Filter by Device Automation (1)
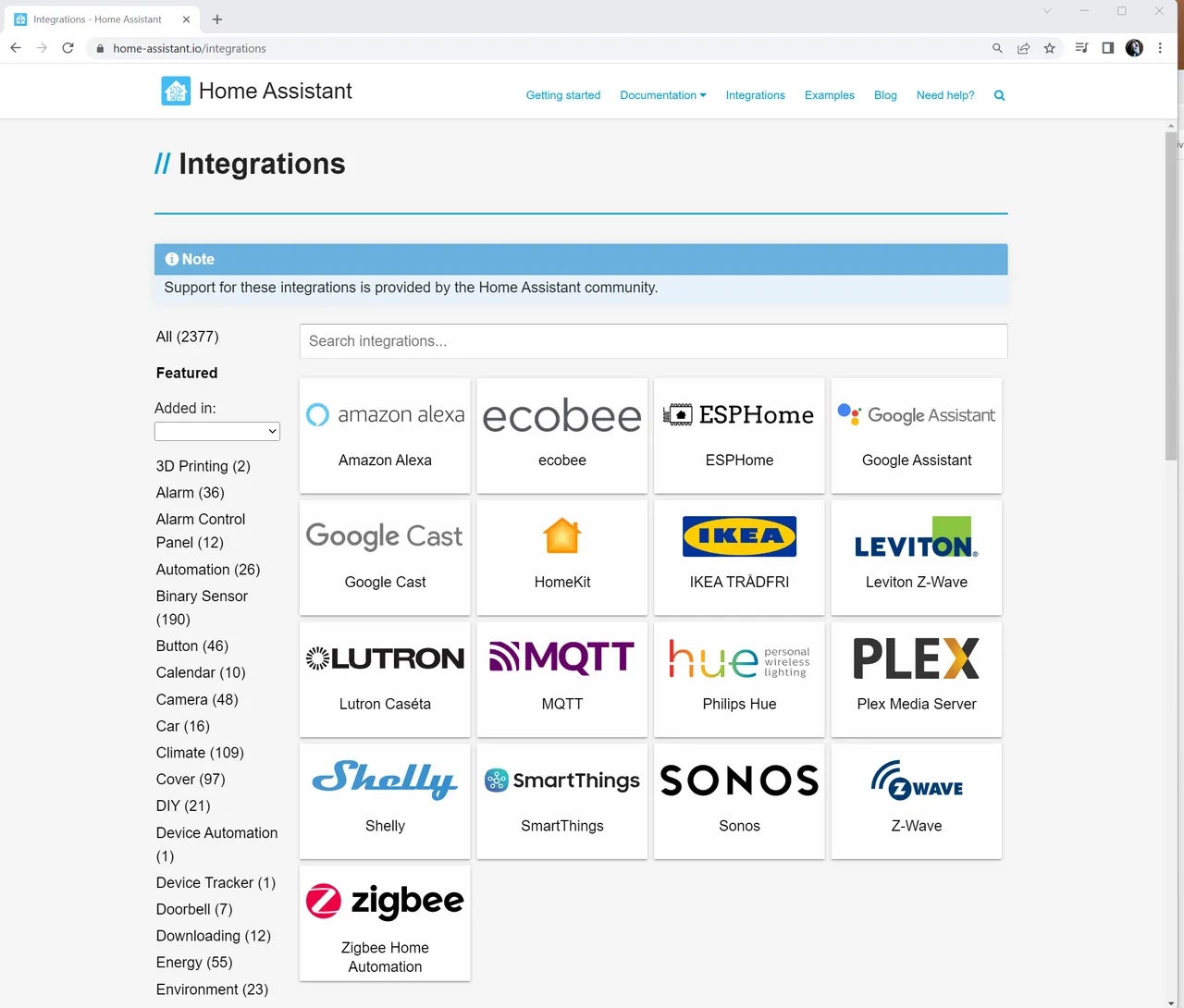Screen dimensions: 1184x1008 pos(216,844)
